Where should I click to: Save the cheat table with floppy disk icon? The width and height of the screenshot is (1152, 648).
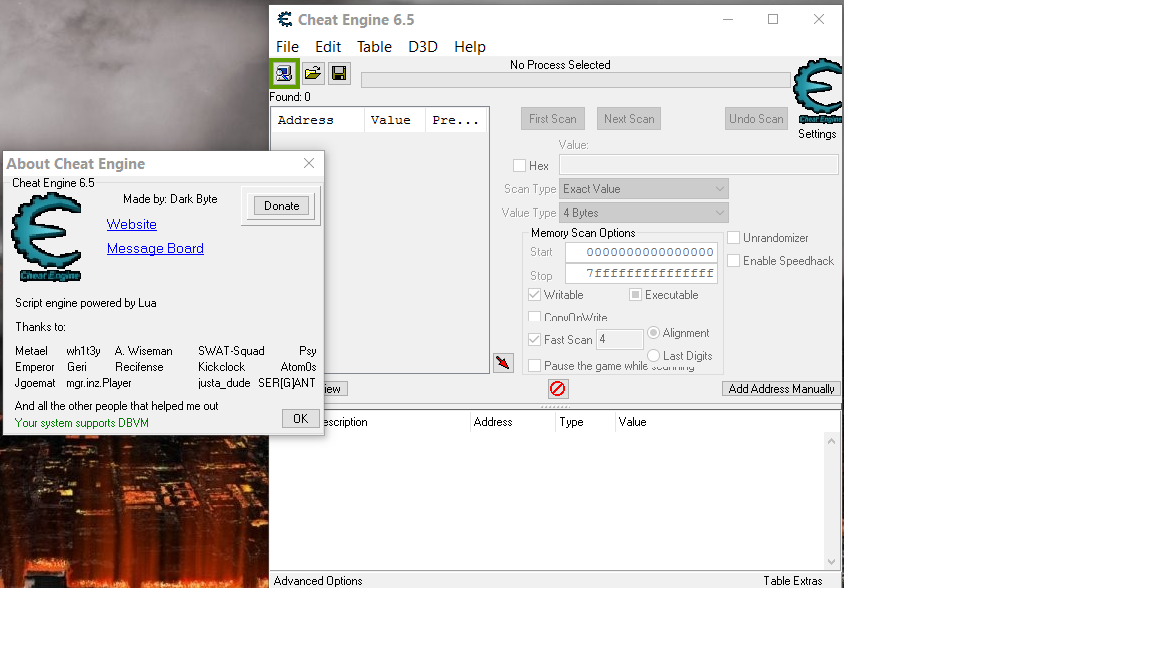pos(339,73)
